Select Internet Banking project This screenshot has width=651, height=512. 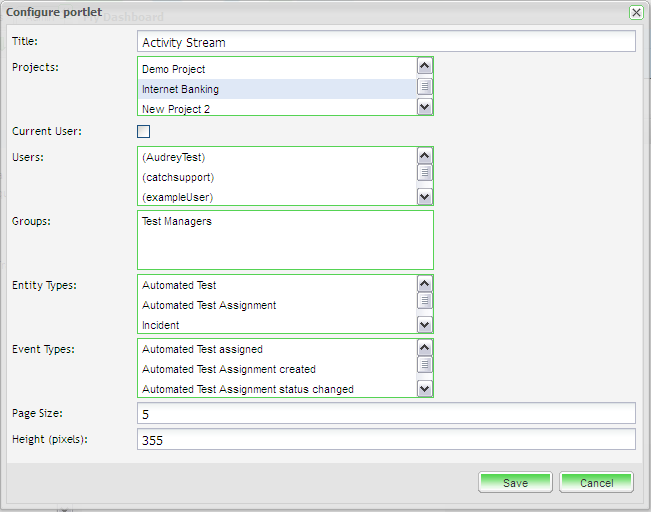[180, 89]
